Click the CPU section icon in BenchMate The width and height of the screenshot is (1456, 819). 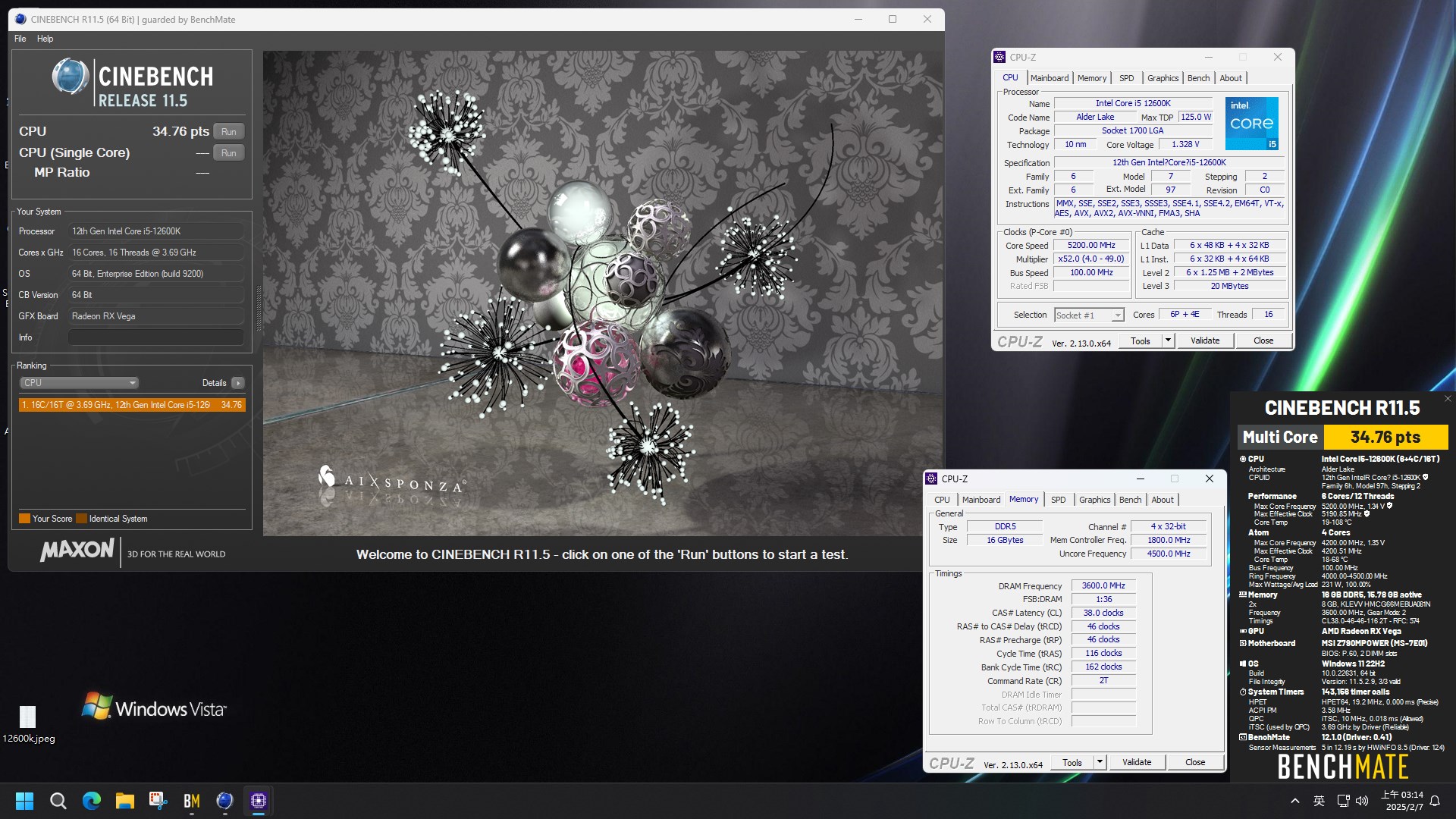tap(1242, 459)
